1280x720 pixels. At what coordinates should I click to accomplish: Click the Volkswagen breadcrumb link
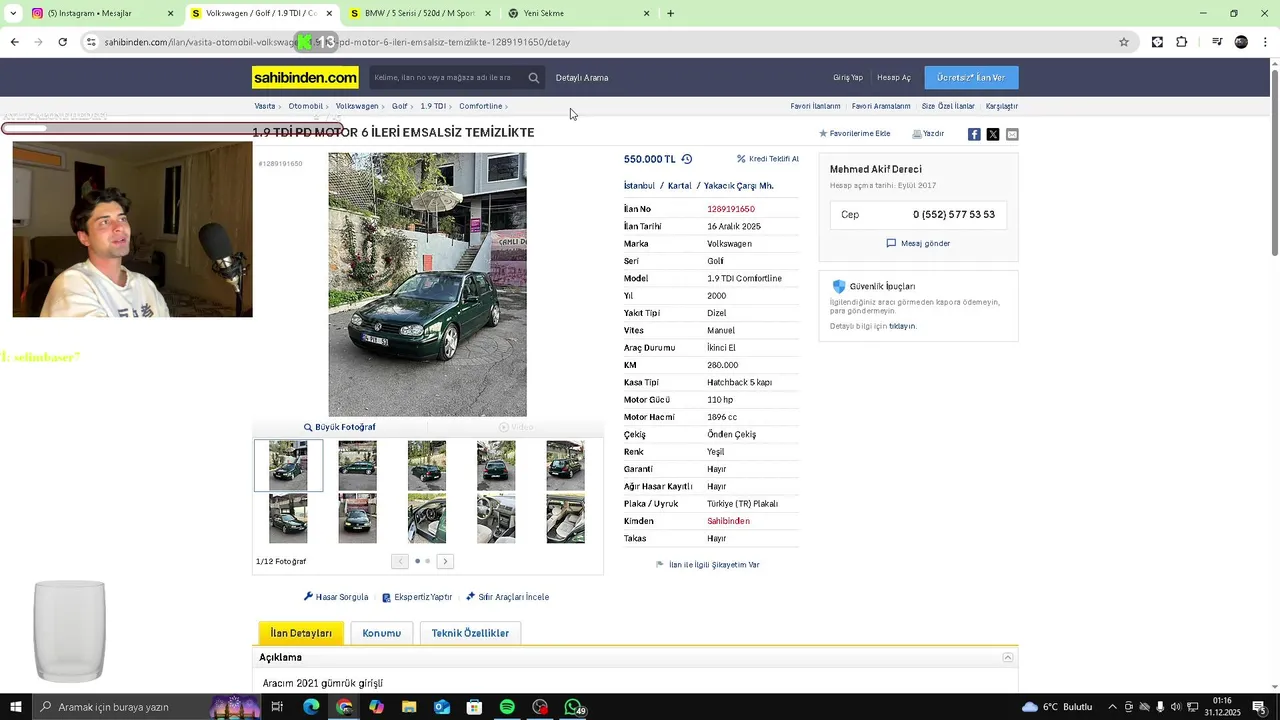[357, 106]
